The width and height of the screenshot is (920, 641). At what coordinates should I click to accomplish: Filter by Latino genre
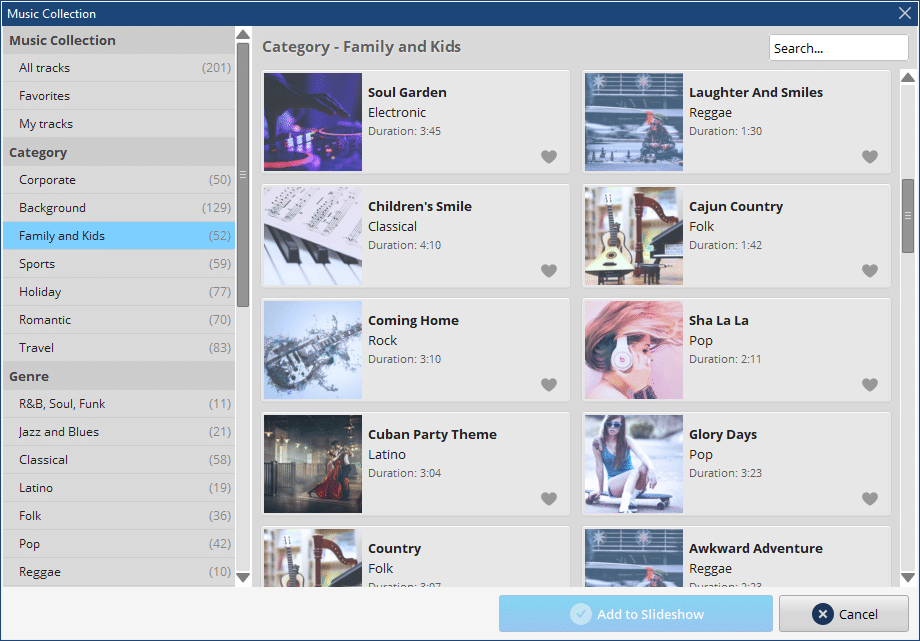[119, 488]
